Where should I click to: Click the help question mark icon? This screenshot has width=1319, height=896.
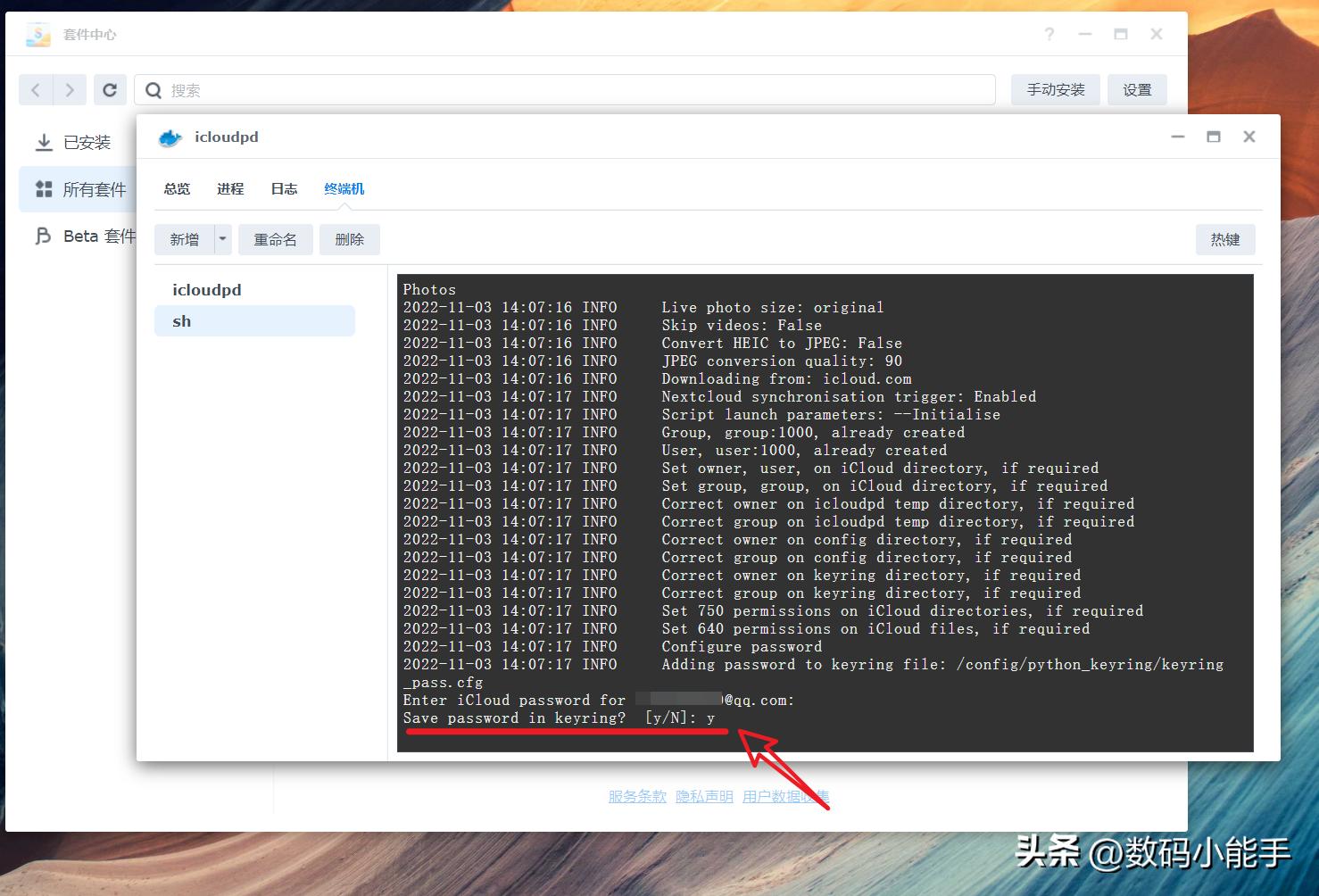(x=1049, y=34)
